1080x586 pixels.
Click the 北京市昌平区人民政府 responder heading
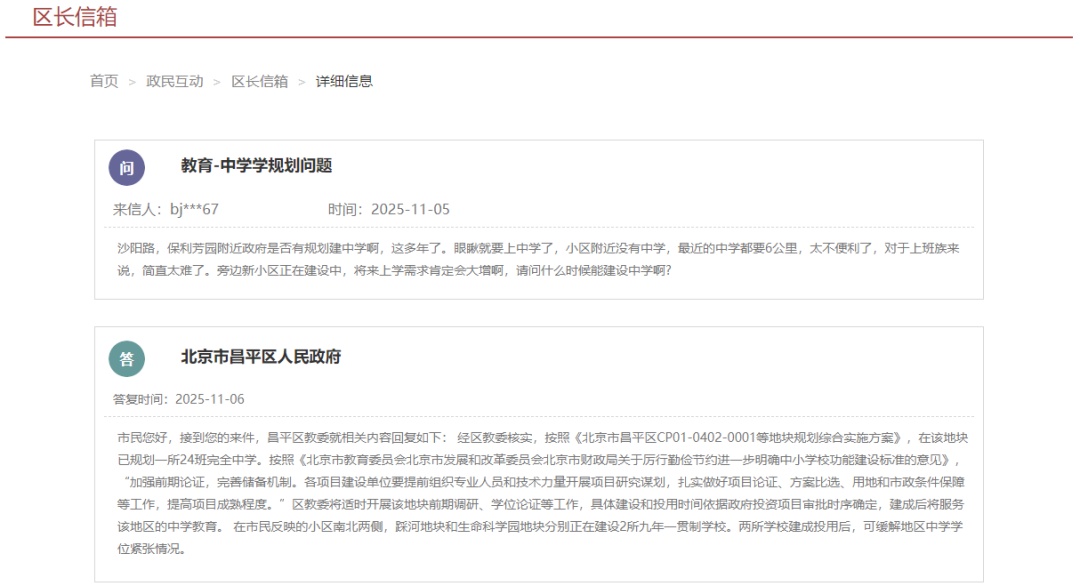pyautogui.click(x=261, y=356)
